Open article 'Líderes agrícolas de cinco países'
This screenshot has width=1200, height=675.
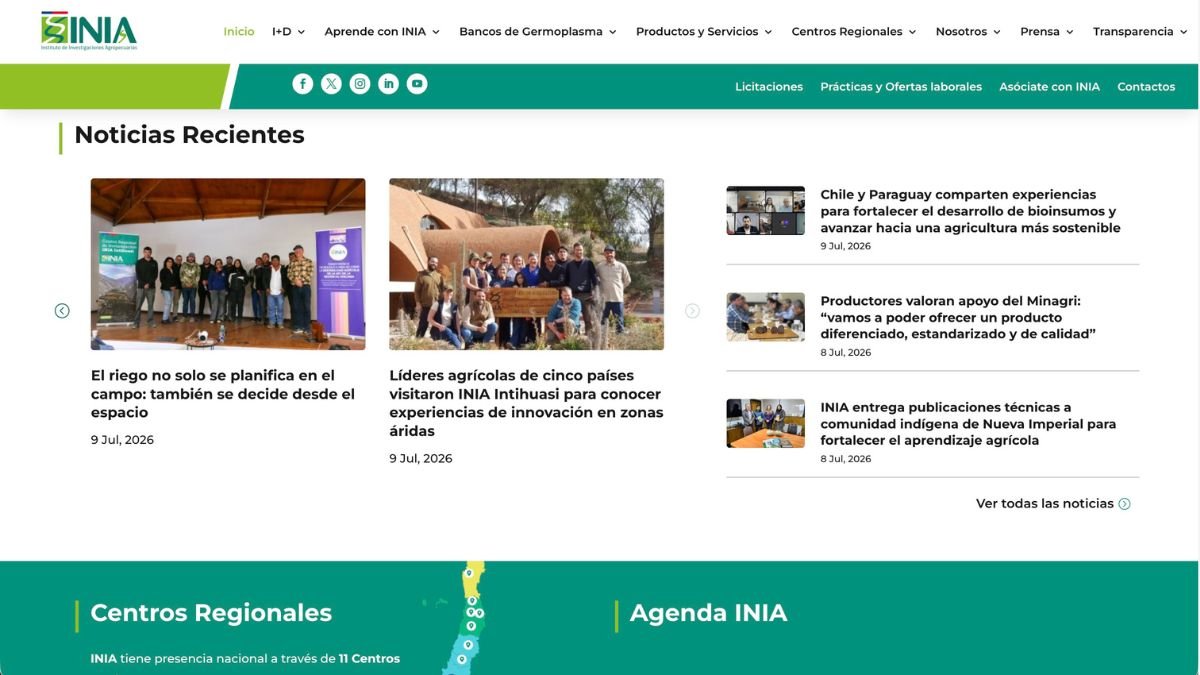526,403
